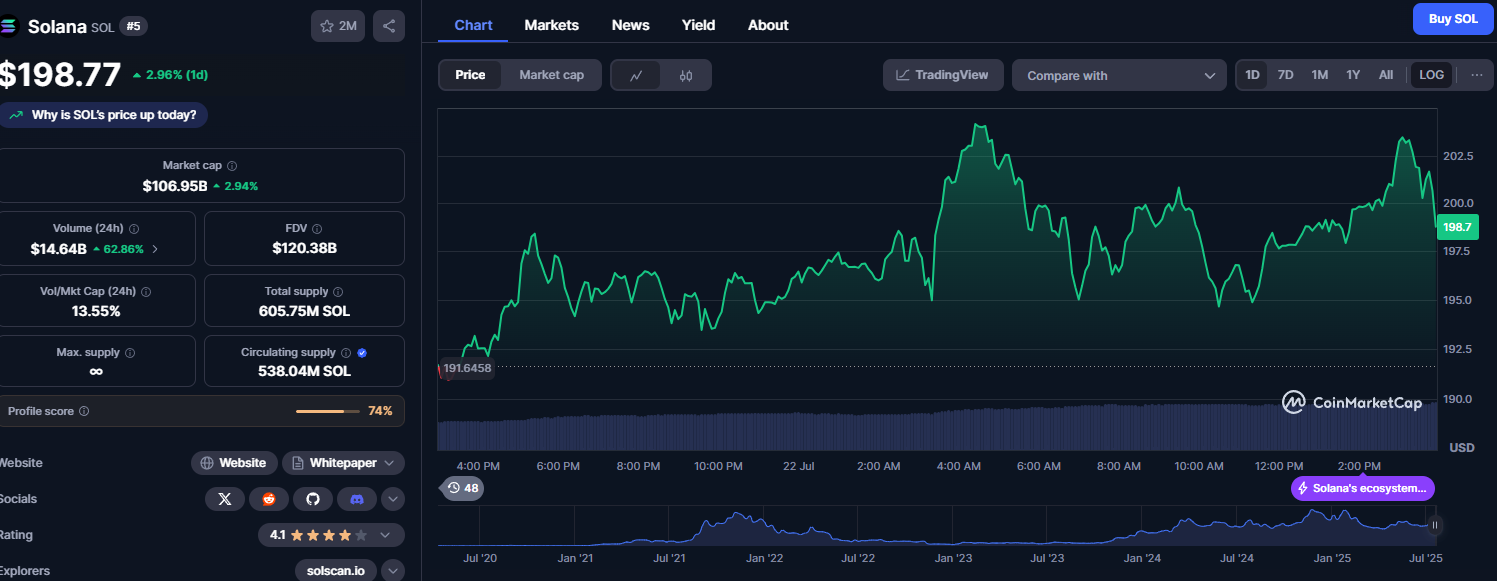
Task: Show the All time chart range
Action: coord(1386,75)
